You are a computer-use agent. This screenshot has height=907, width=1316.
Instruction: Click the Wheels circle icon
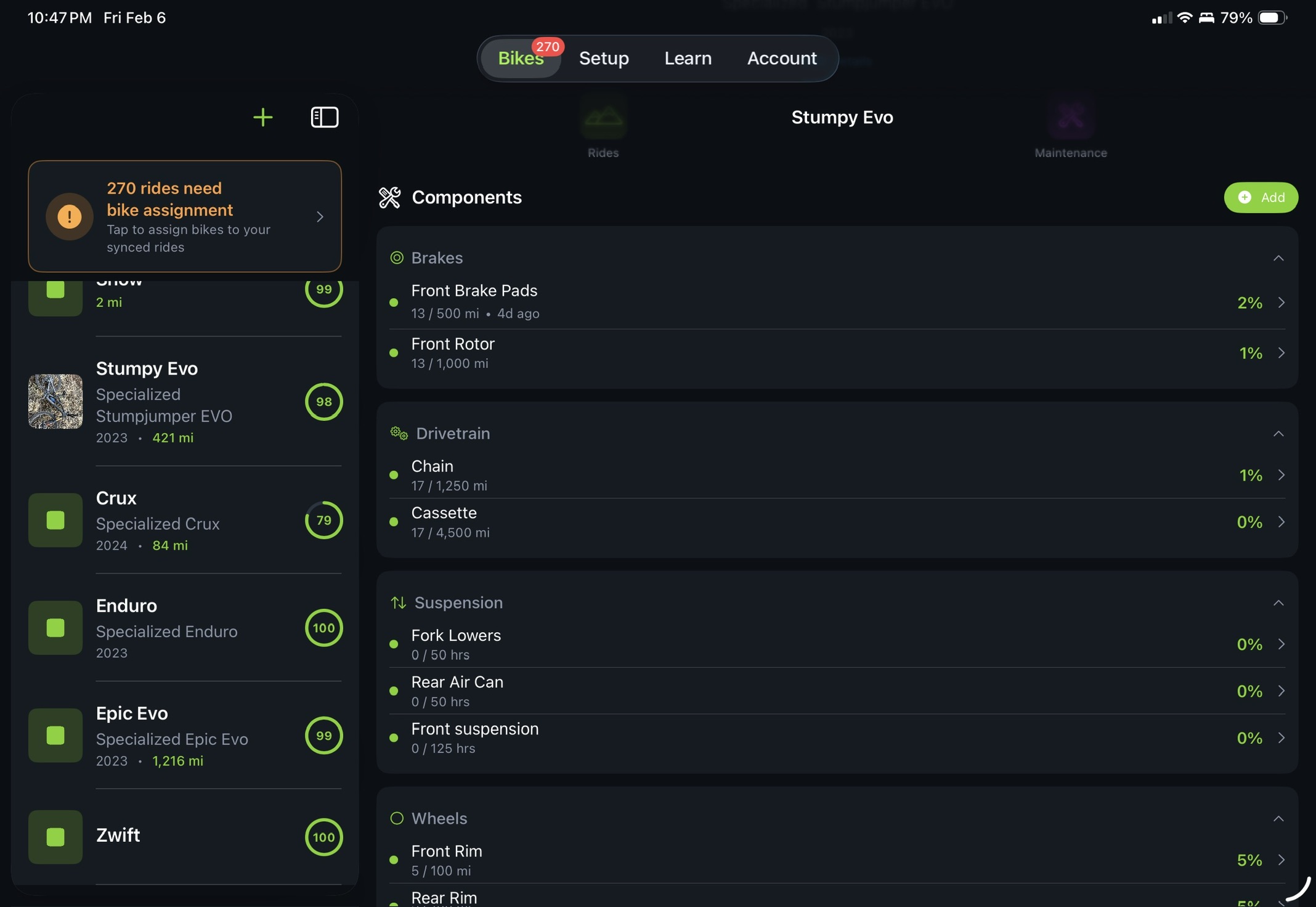point(397,818)
